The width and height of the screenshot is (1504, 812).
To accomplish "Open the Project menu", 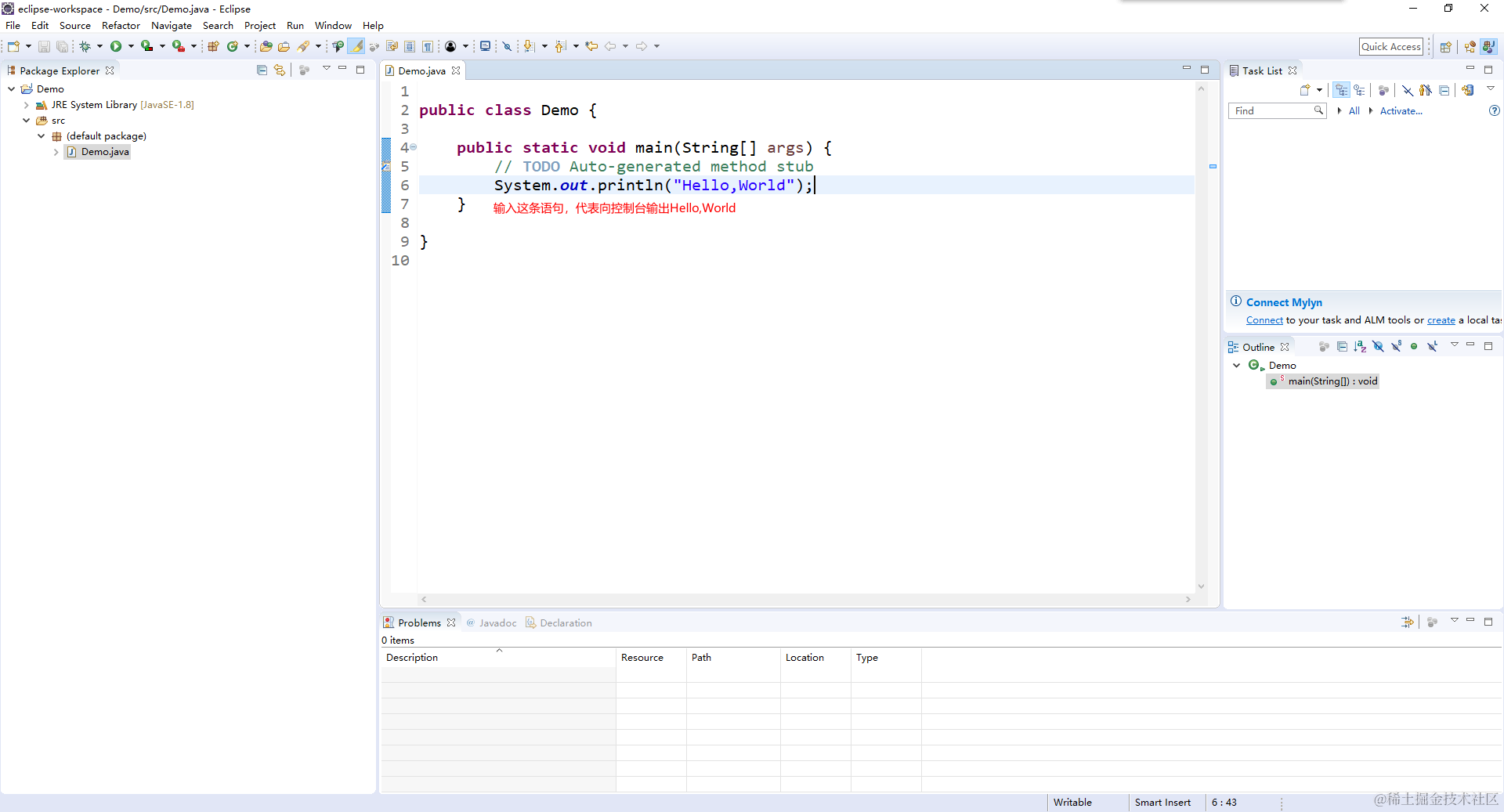I will (260, 26).
